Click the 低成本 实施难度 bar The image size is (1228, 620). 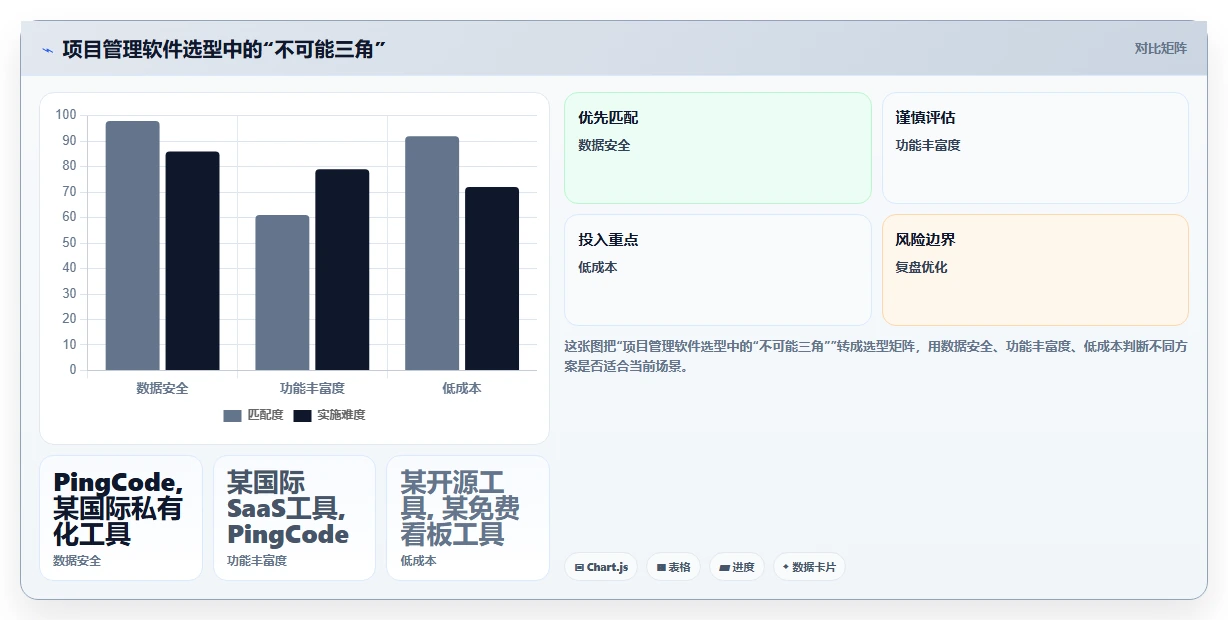(493, 279)
